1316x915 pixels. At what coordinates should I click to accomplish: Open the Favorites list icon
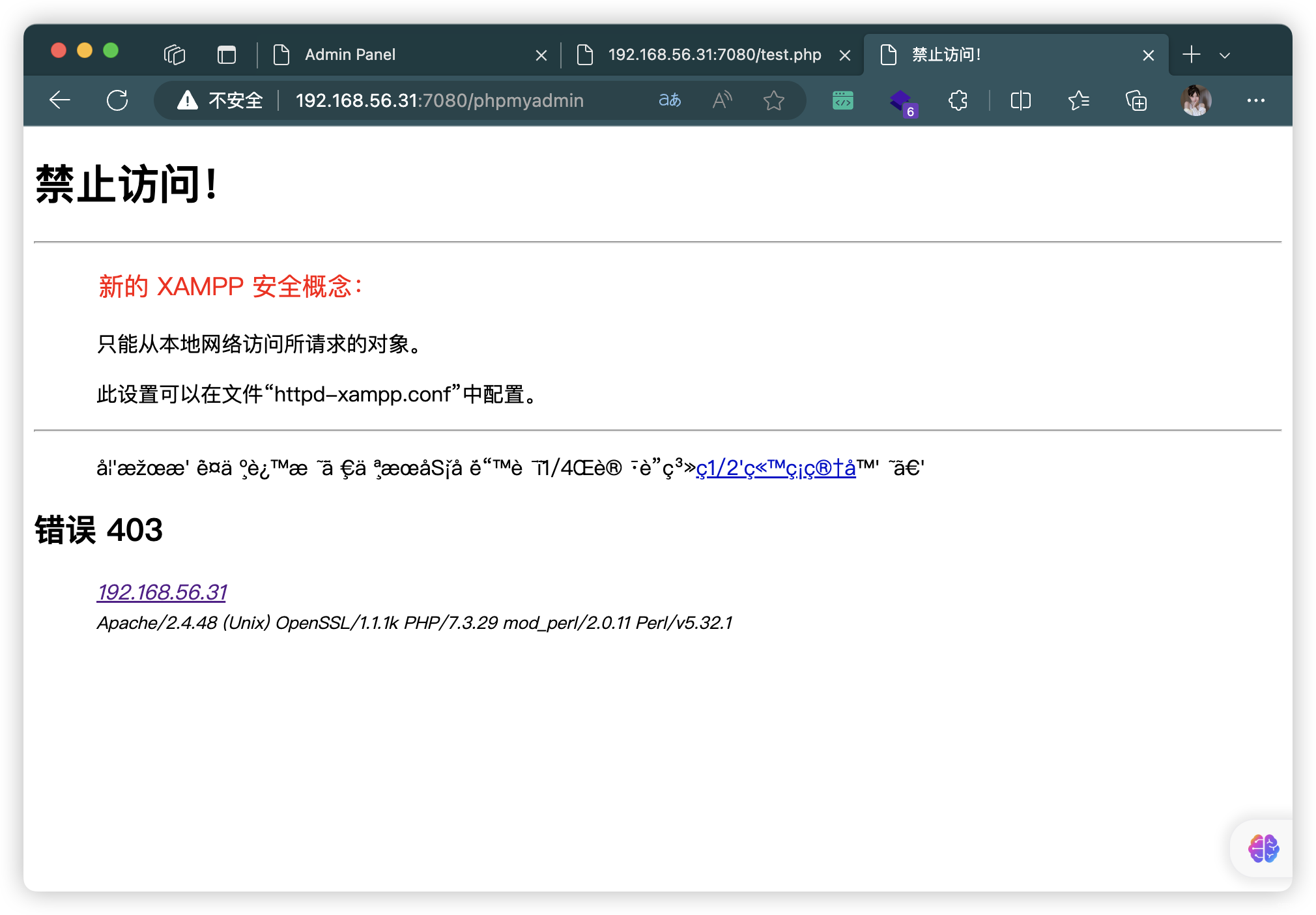1079,100
